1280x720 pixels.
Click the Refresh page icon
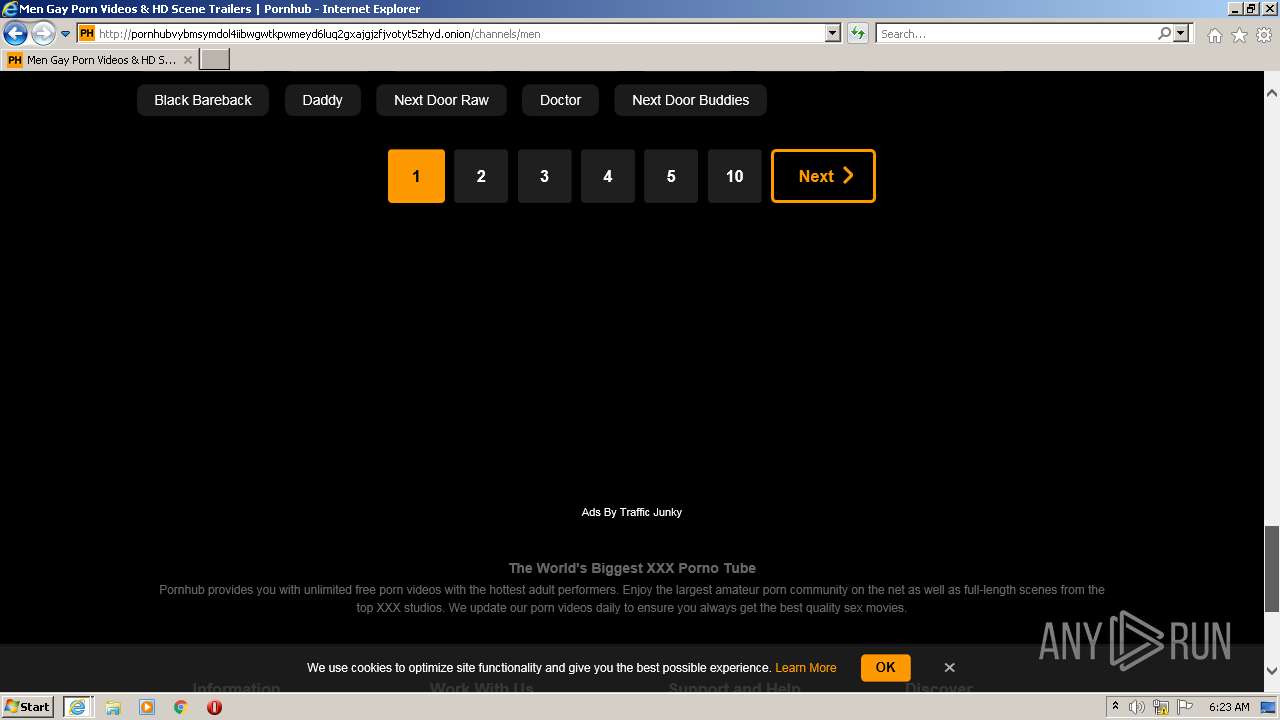pos(858,34)
